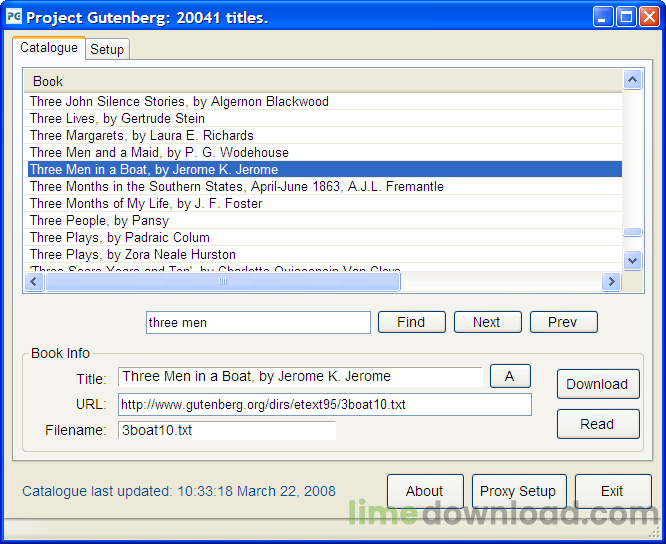Download the selected book
Screen dimensions: 666x544
coord(597,384)
